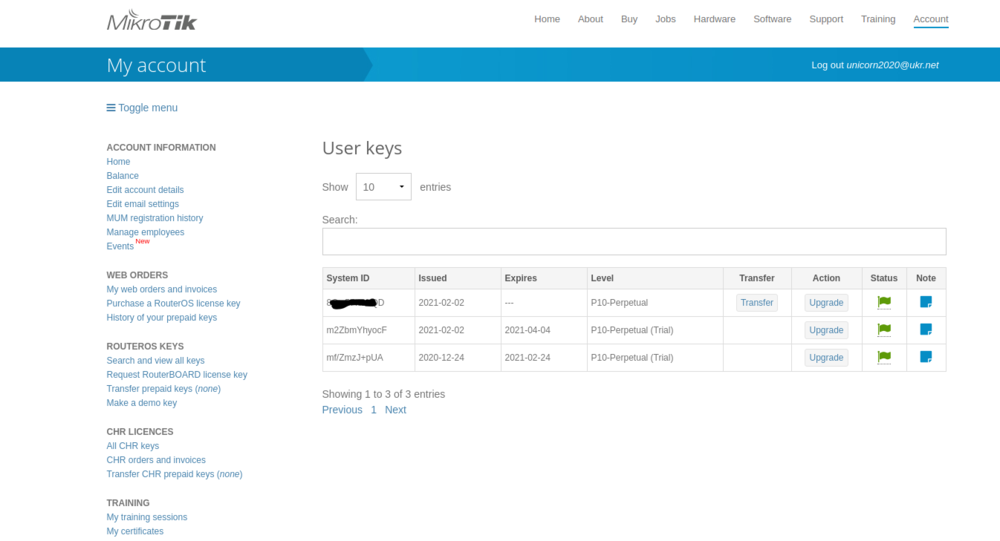The width and height of the screenshot is (1000, 541).
Task: Click green status flag for m2ZbmYhyocF
Action: click(x=884, y=330)
